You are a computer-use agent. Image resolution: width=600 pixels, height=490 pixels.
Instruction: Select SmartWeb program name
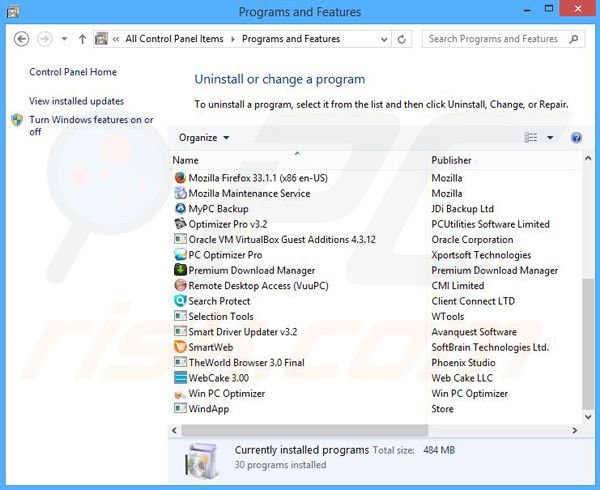point(210,347)
